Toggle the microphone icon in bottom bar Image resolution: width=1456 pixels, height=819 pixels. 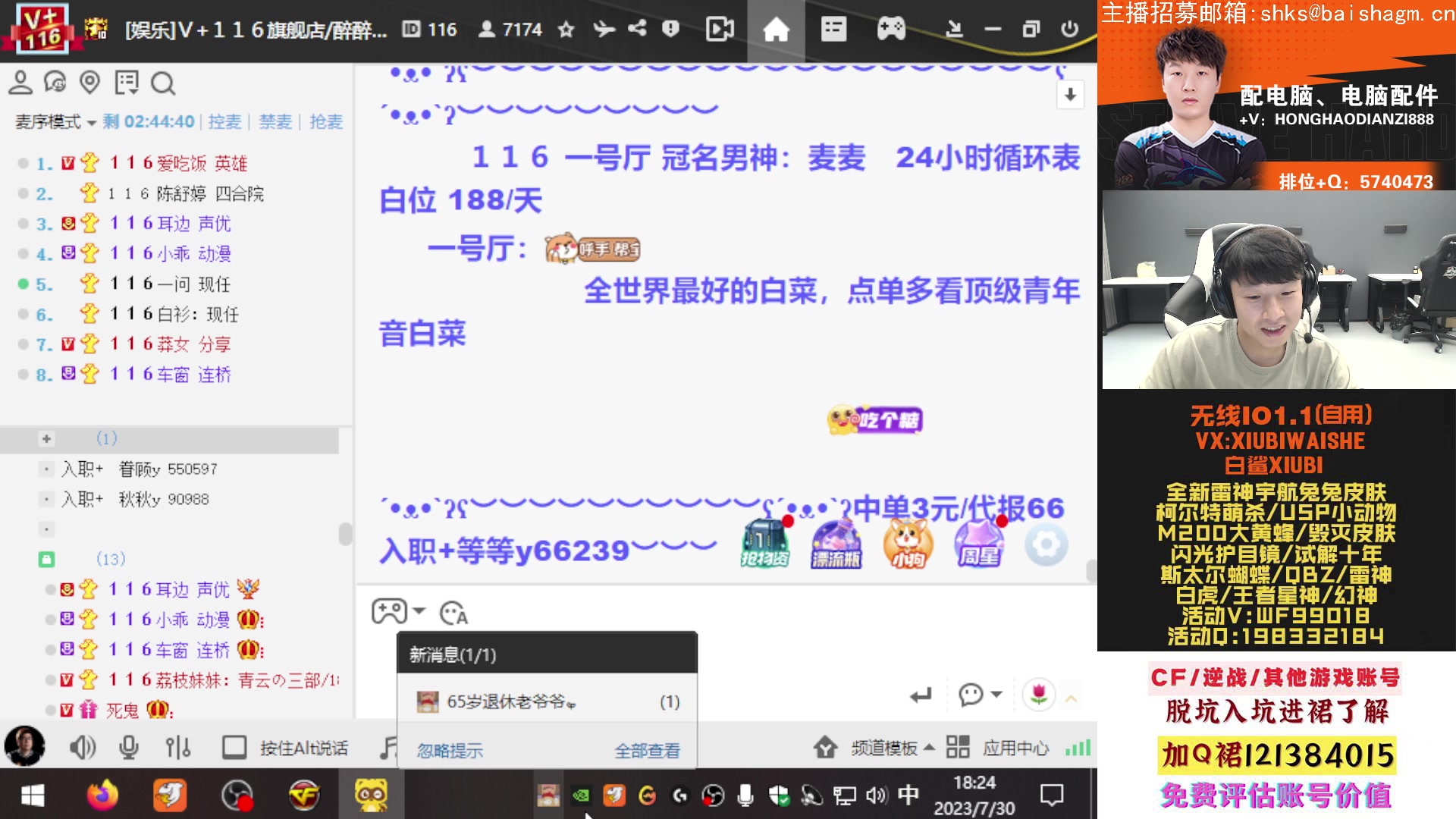click(x=129, y=748)
